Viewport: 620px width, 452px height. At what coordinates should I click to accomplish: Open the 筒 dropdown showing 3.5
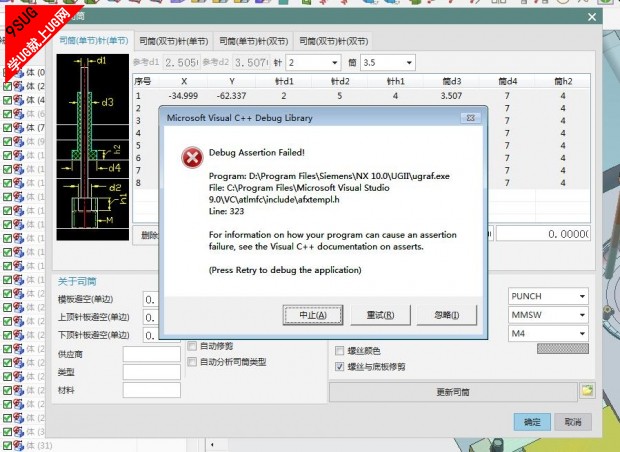pos(388,62)
